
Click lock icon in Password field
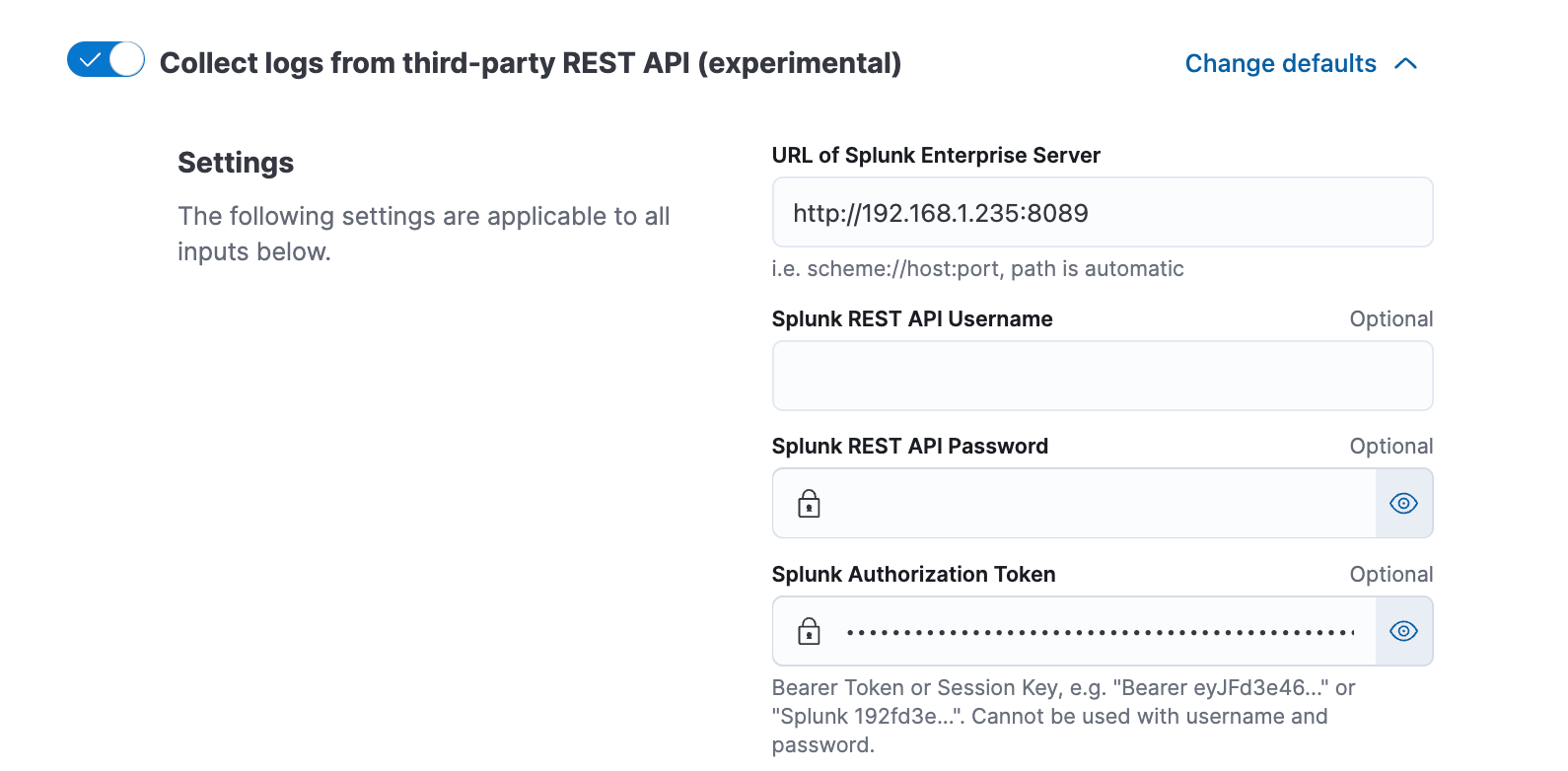pos(809,504)
